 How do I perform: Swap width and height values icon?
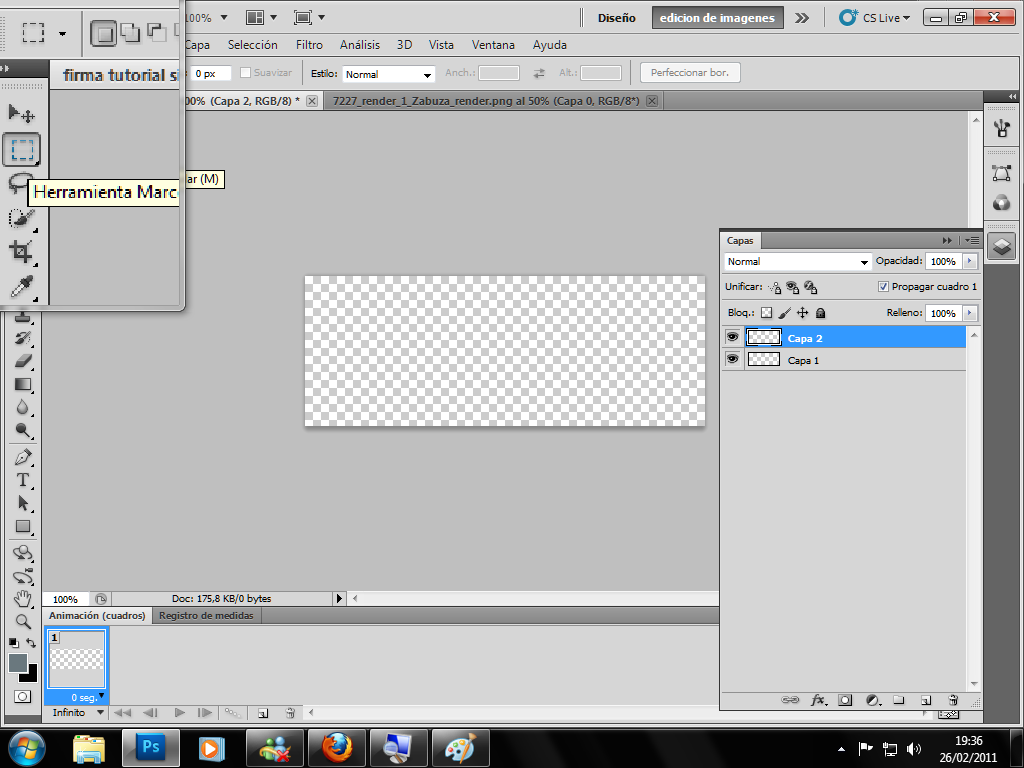(539, 74)
